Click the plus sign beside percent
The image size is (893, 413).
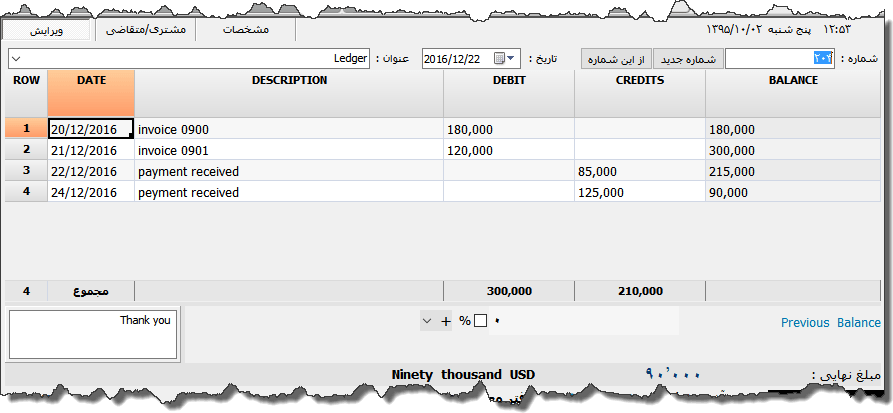pos(446,321)
